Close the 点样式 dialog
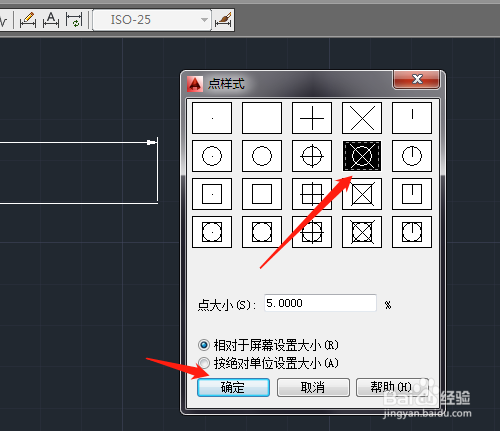Screen dimensions: 500x431 (417, 79)
